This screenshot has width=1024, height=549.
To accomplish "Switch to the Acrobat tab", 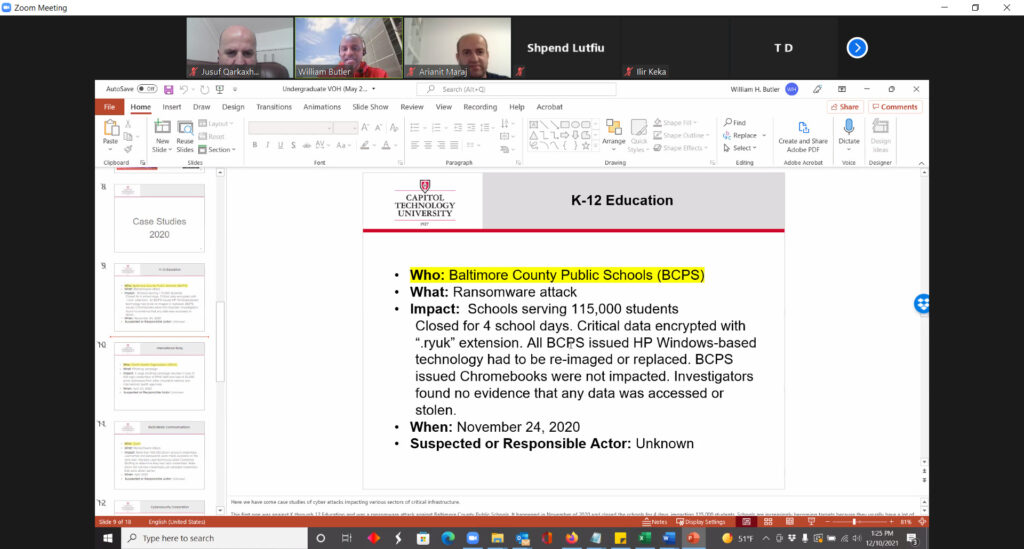I will (x=549, y=107).
